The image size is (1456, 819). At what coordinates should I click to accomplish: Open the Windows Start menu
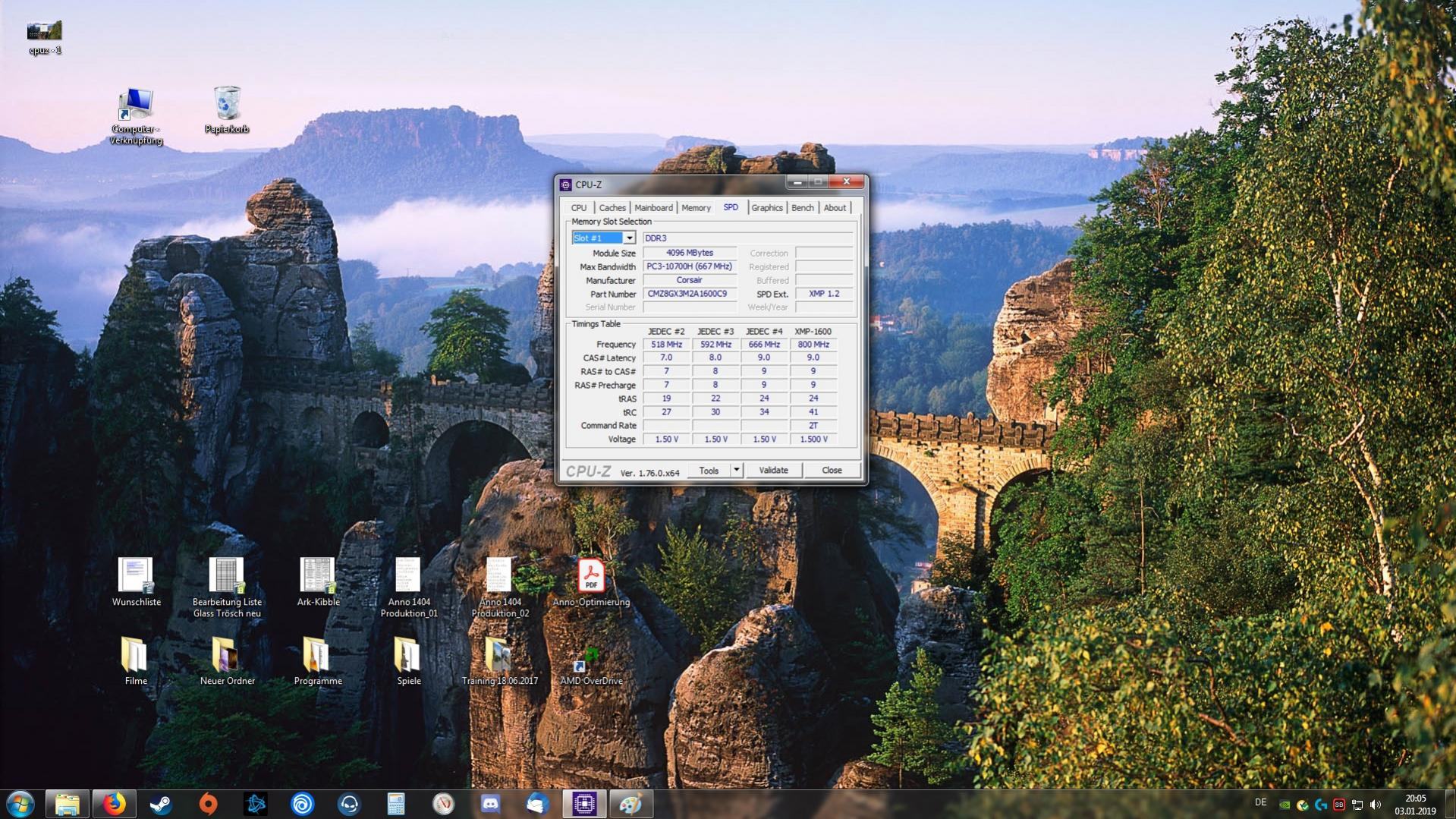20,804
